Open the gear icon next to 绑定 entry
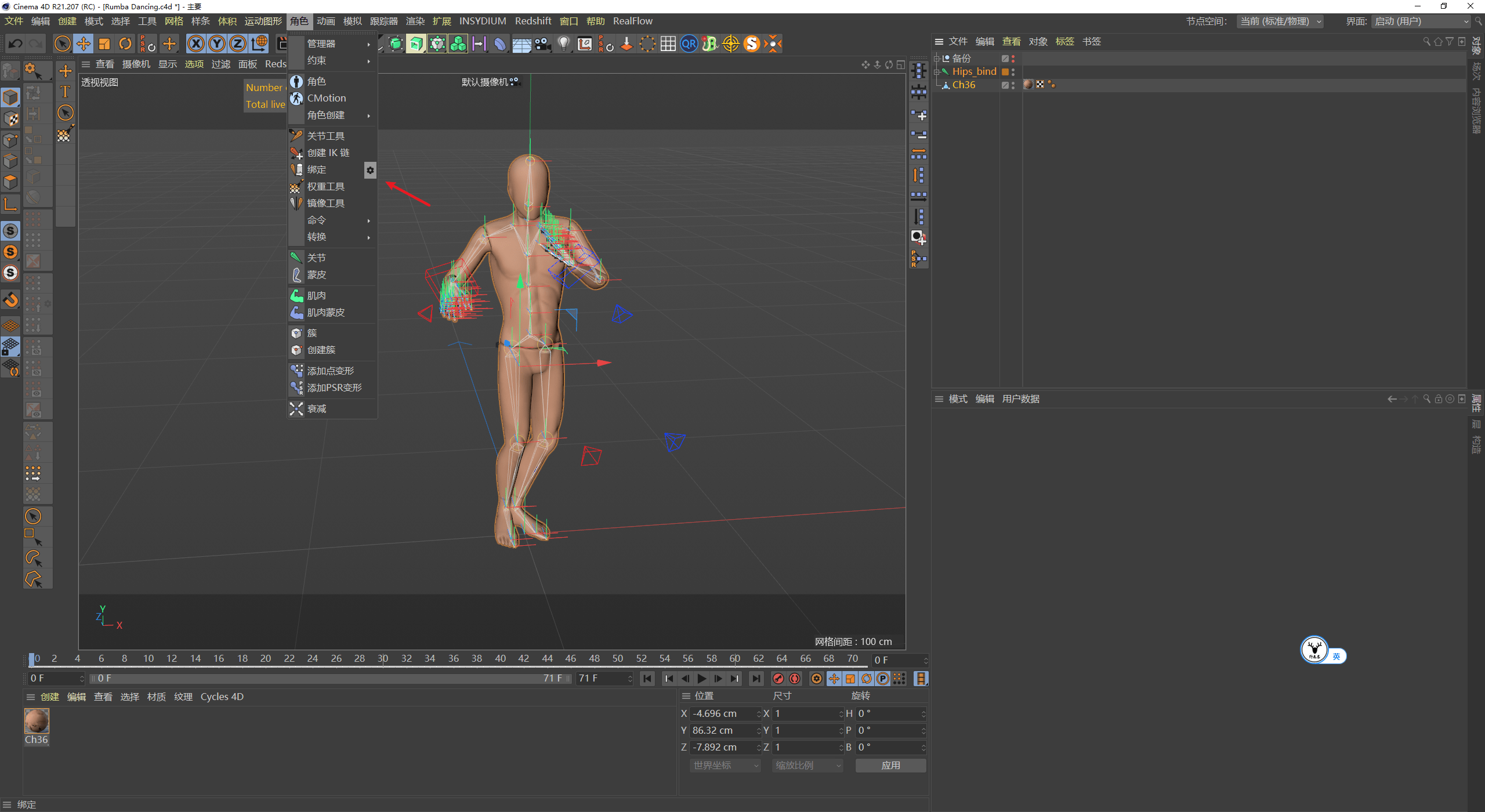 click(x=370, y=170)
